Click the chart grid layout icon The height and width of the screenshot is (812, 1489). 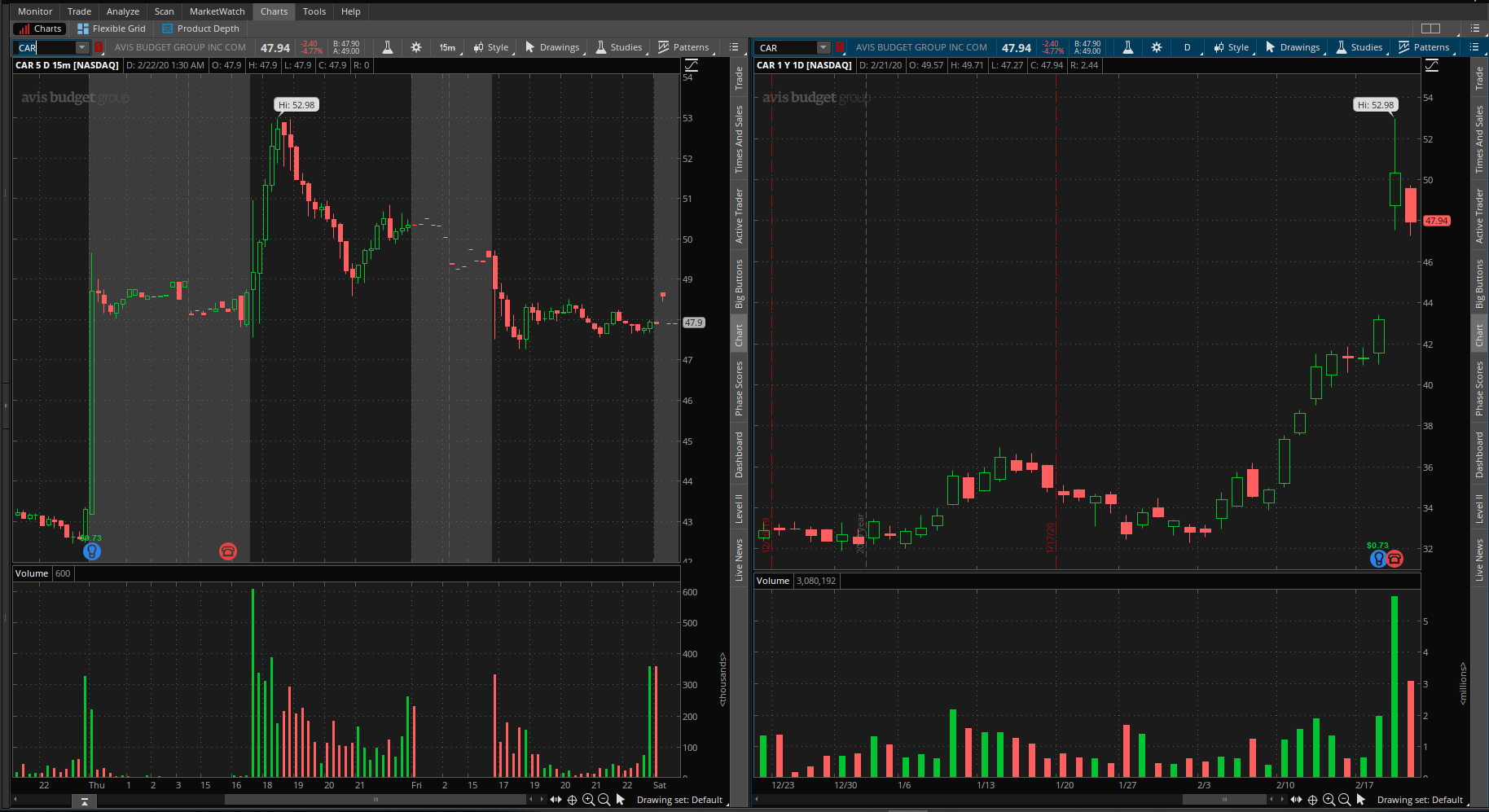tap(1430, 29)
